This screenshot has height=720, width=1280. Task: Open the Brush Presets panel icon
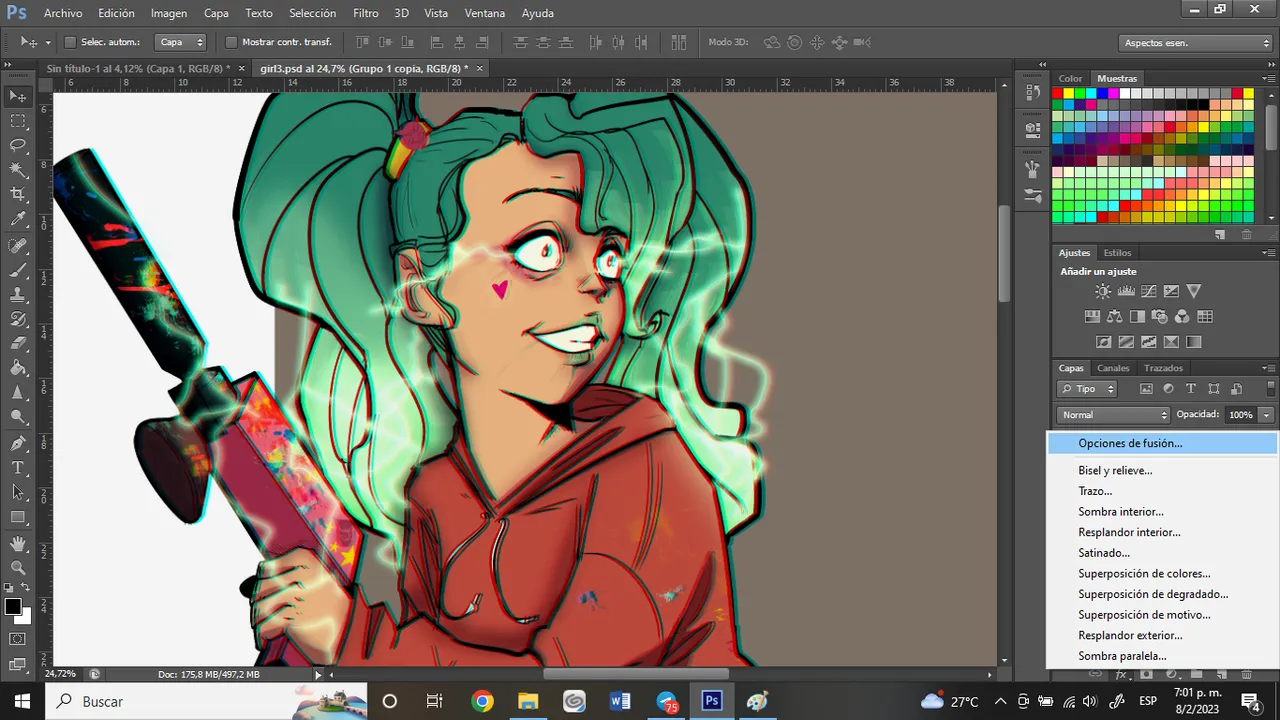point(1033,194)
